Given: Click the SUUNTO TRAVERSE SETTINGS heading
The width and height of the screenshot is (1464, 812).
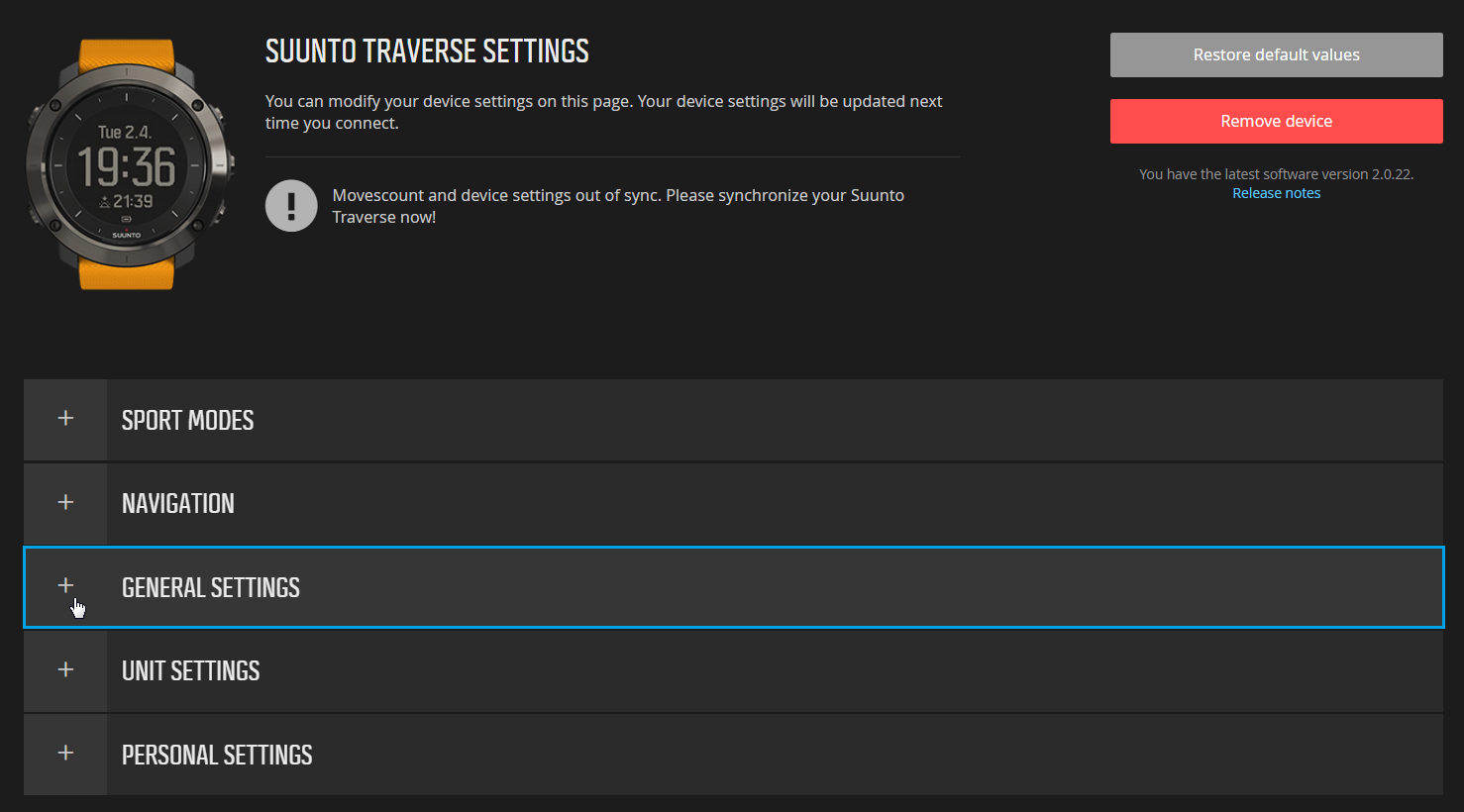Looking at the screenshot, I should pyautogui.click(x=427, y=51).
